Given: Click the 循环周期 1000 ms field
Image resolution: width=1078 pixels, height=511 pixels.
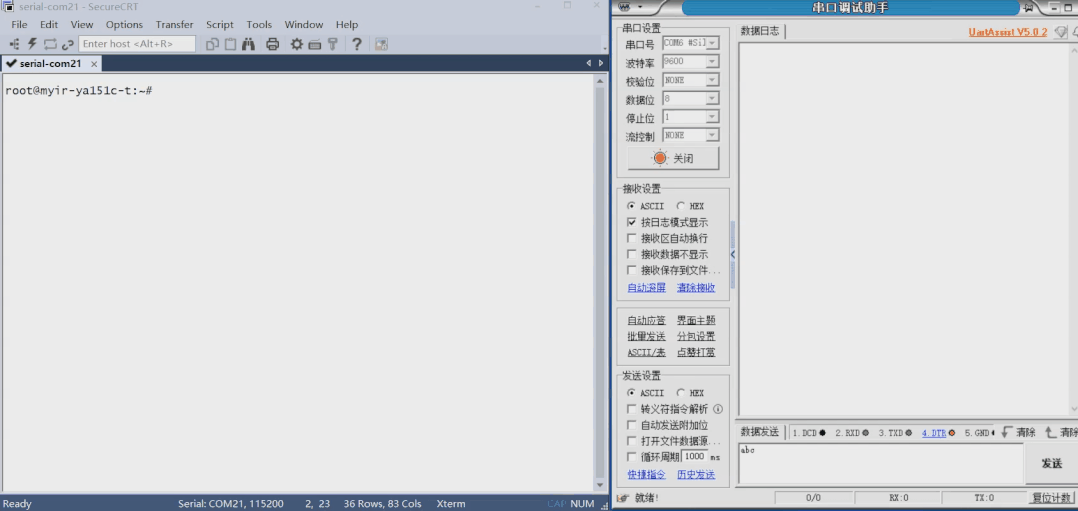Looking at the screenshot, I should (x=695, y=457).
